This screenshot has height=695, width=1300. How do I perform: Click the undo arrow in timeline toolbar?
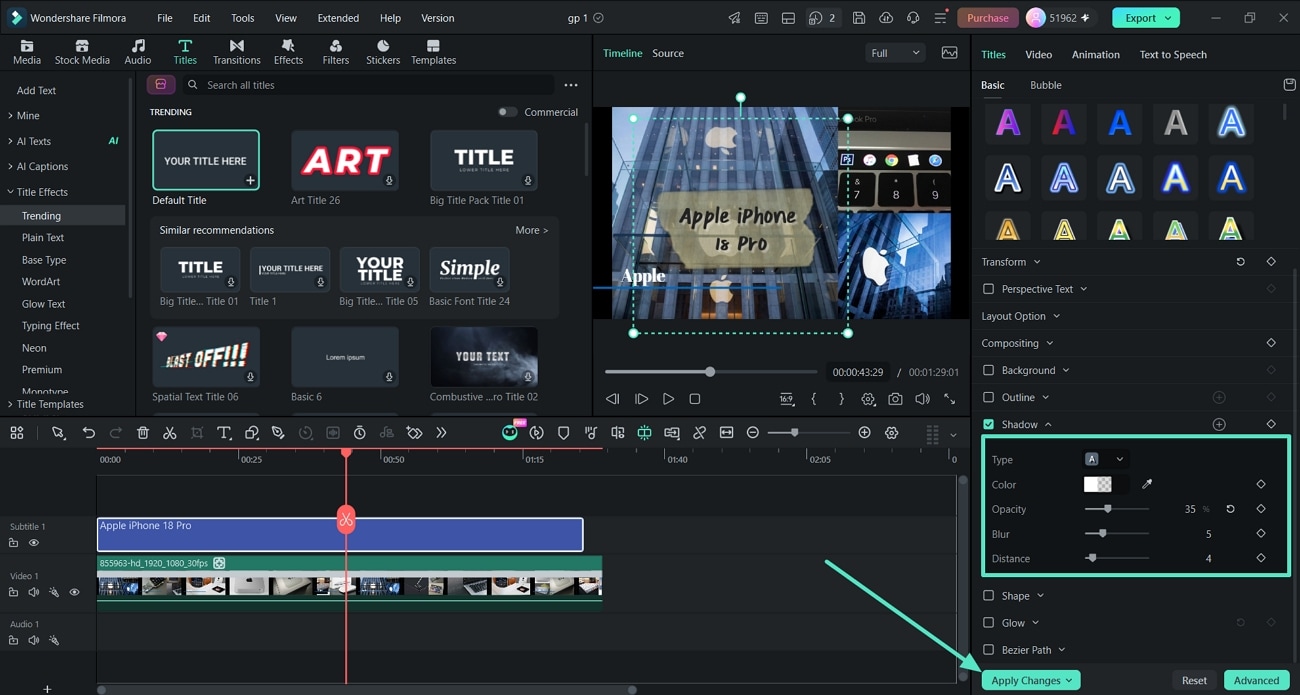pyautogui.click(x=89, y=433)
